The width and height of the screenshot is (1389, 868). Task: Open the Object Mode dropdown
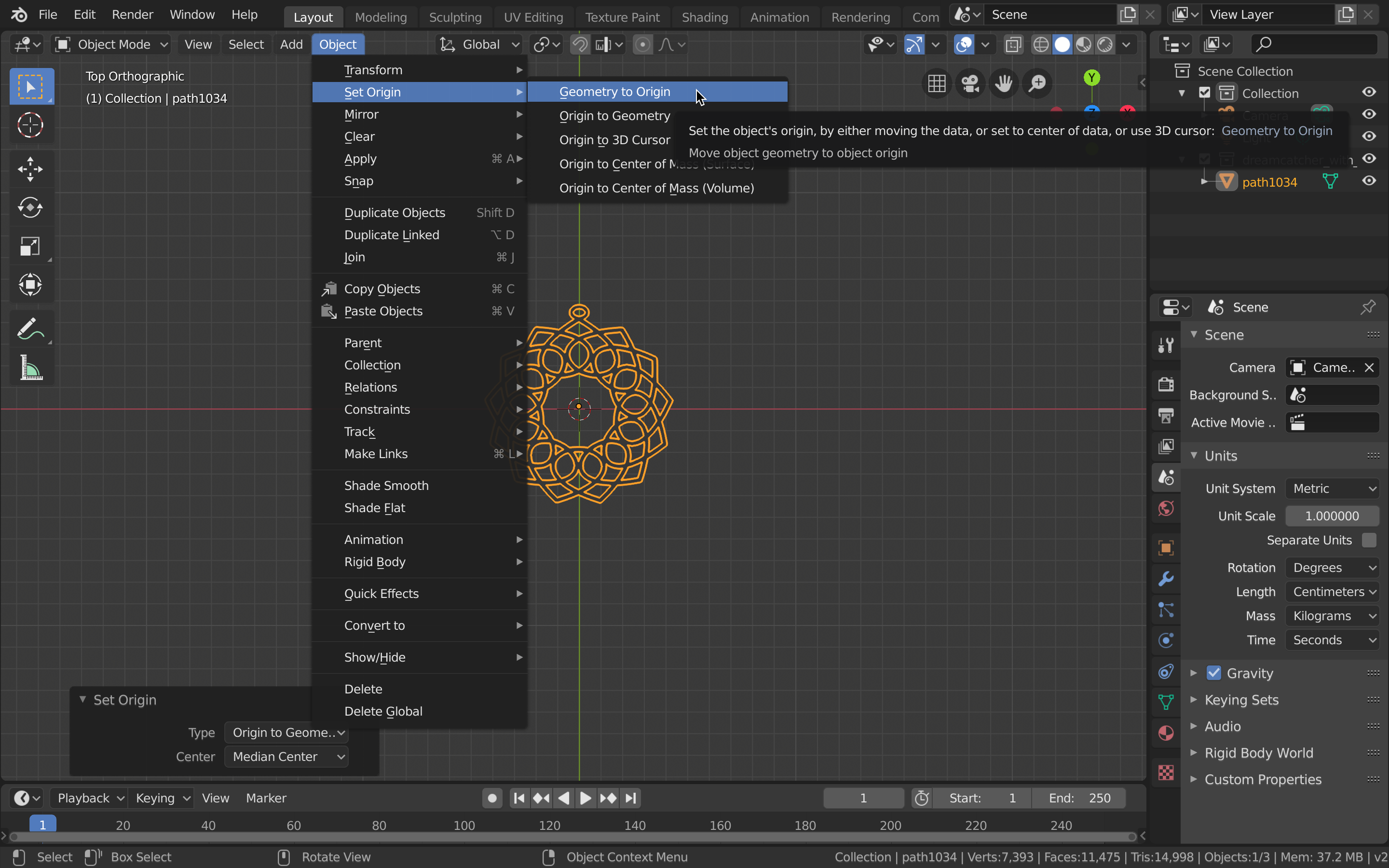pyautogui.click(x=112, y=44)
